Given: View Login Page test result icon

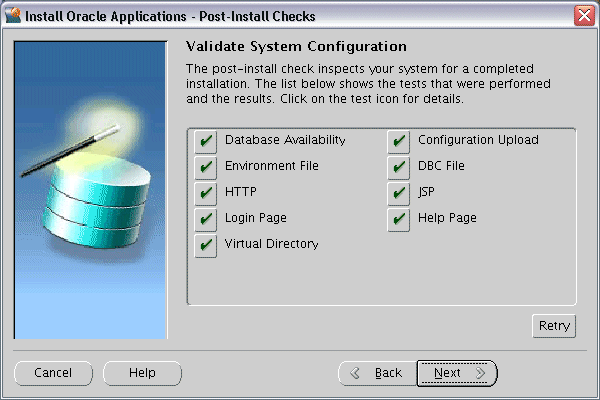Looking at the screenshot, I should click(205, 219).
